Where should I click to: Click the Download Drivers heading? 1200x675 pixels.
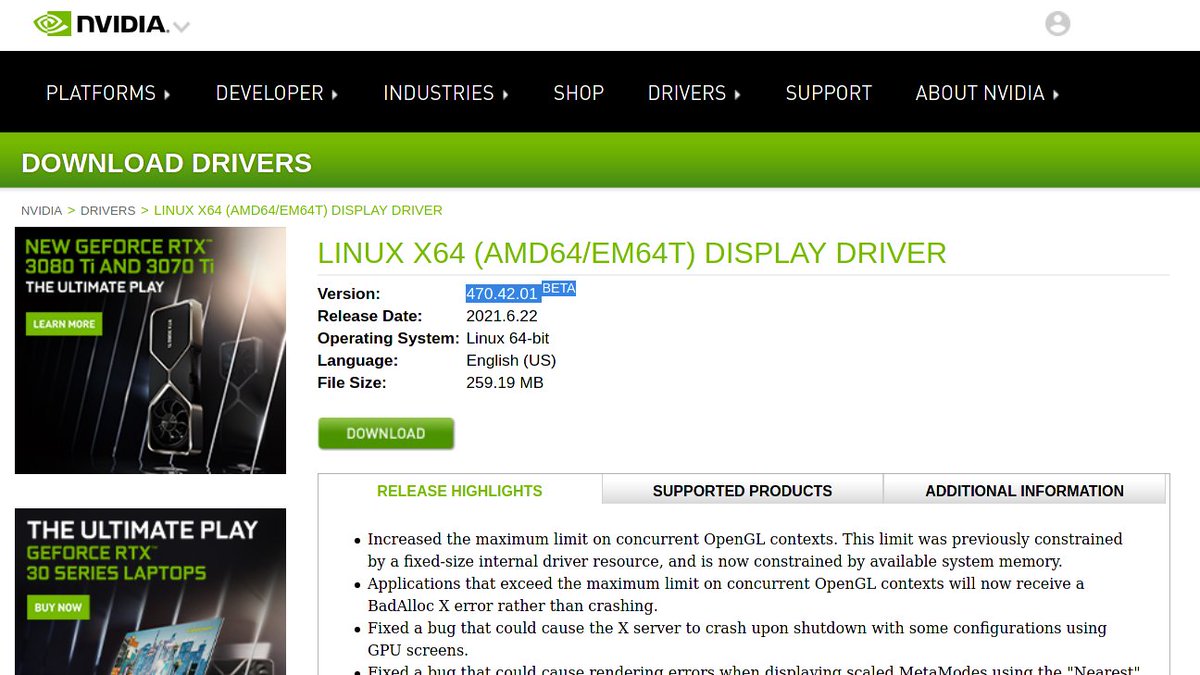pos(166,163)
